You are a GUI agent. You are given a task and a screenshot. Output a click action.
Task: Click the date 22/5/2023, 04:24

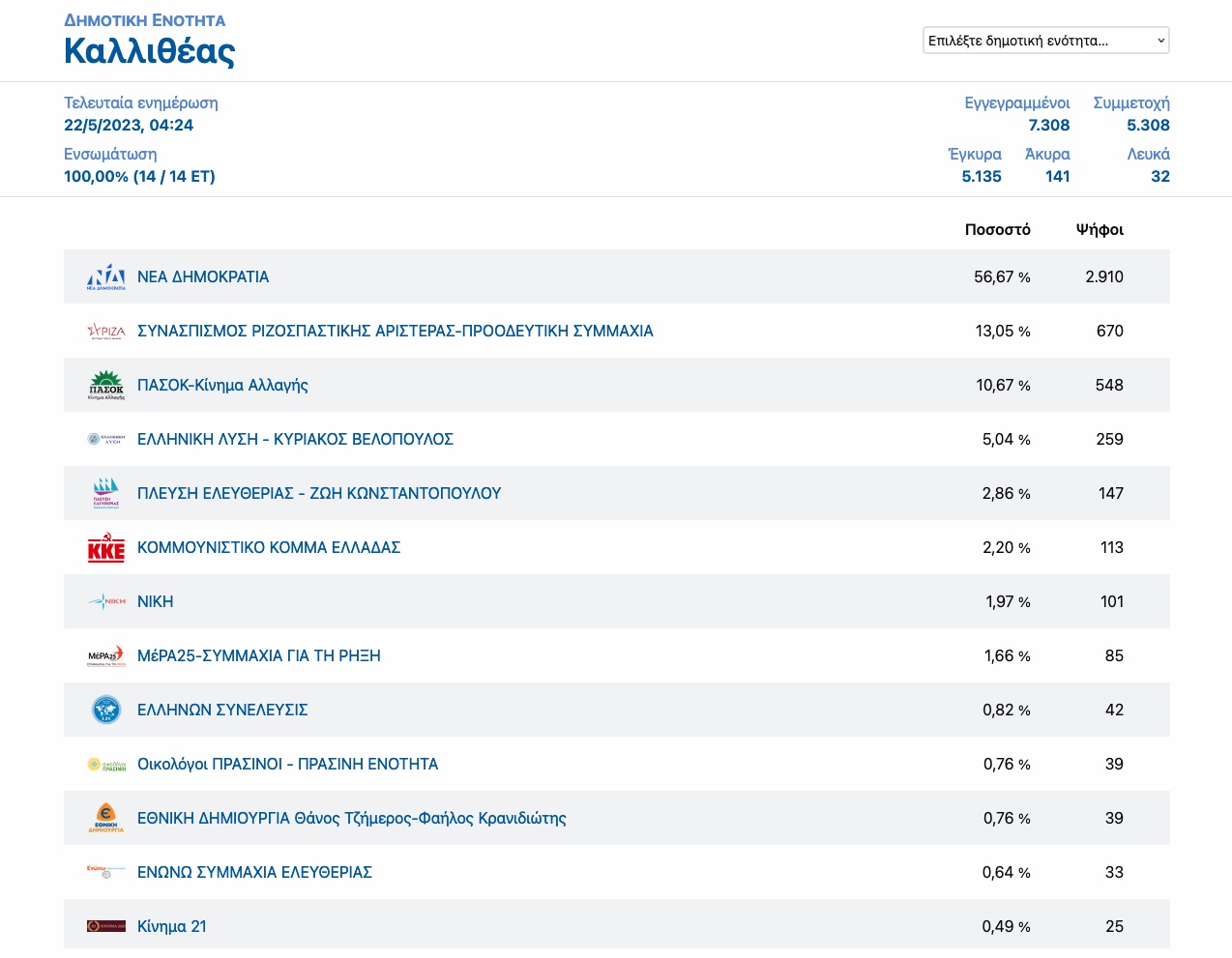[x=129, y=125]
